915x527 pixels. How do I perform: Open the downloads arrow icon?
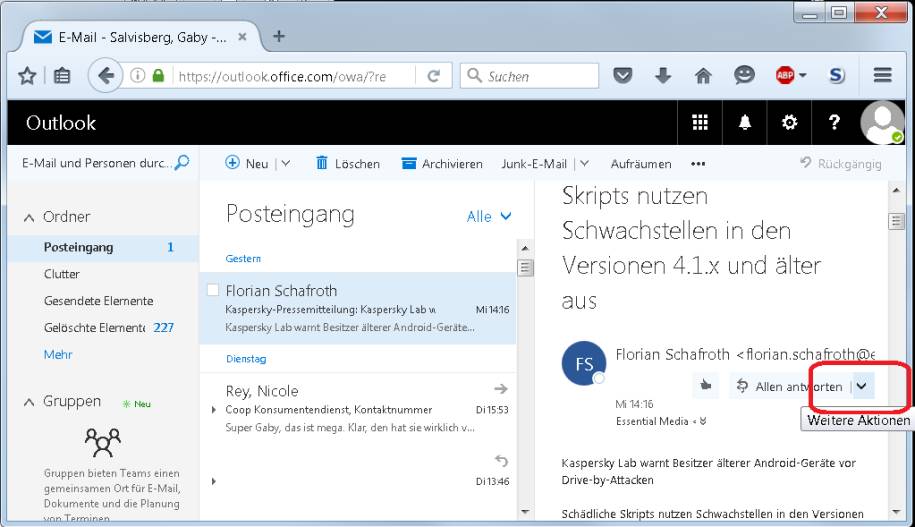click(x=663, y=75)
